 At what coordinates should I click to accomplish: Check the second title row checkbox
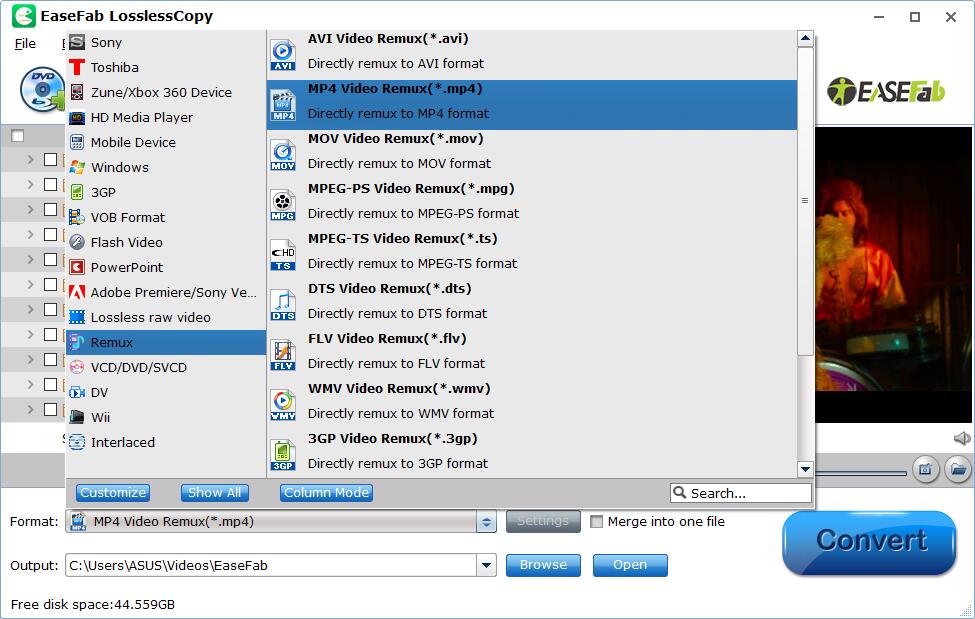(x=50, y=184)
